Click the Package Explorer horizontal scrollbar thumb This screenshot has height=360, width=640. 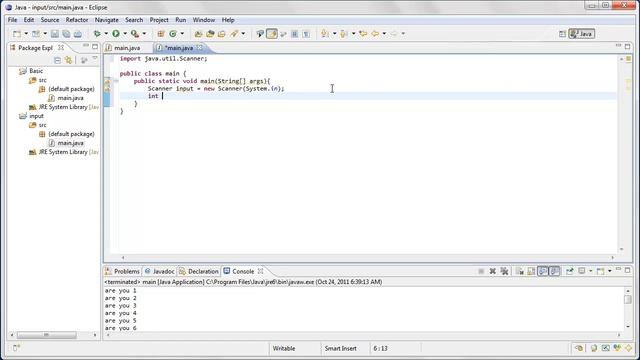[x=46, y=335]
